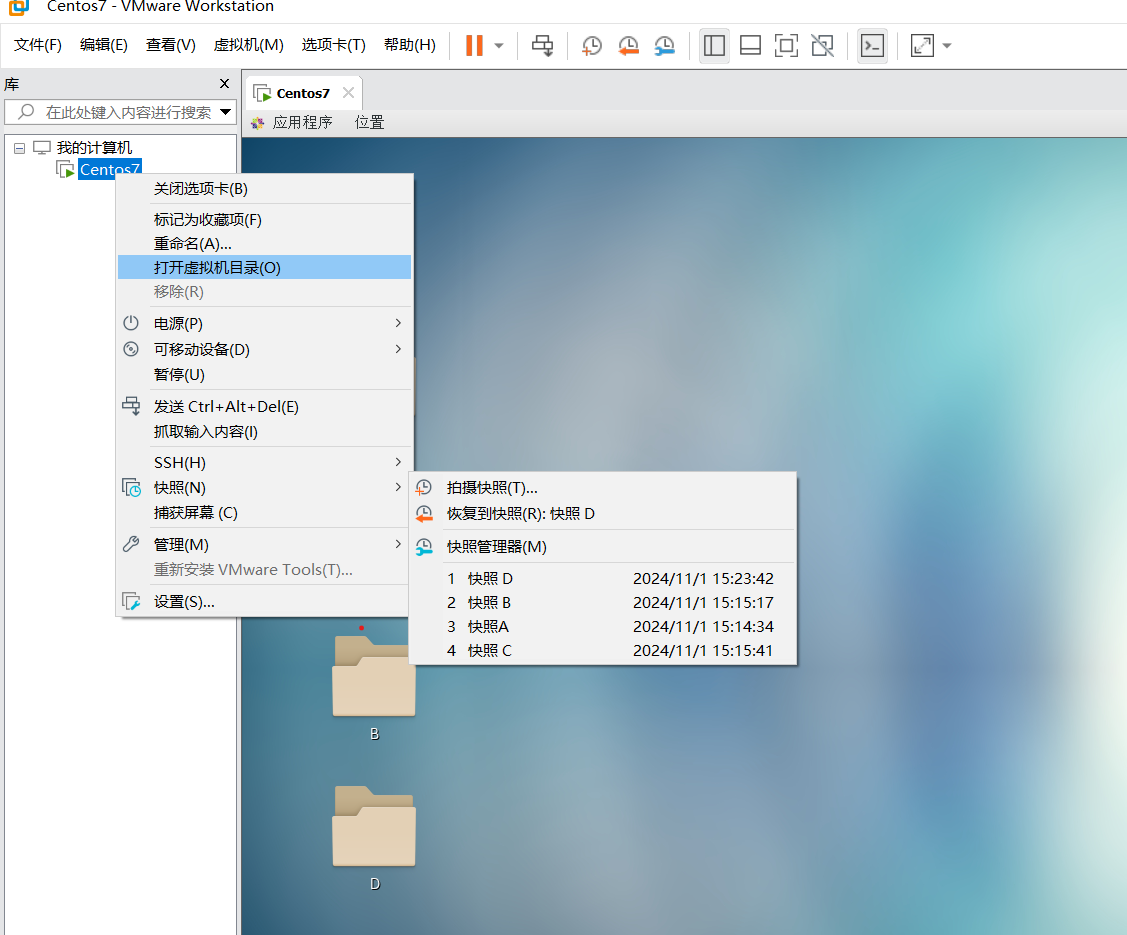Viewport: 1127px width, 935px height.
Task: Choose 暂停(U) in the context menu
Action: pos(264,374)
